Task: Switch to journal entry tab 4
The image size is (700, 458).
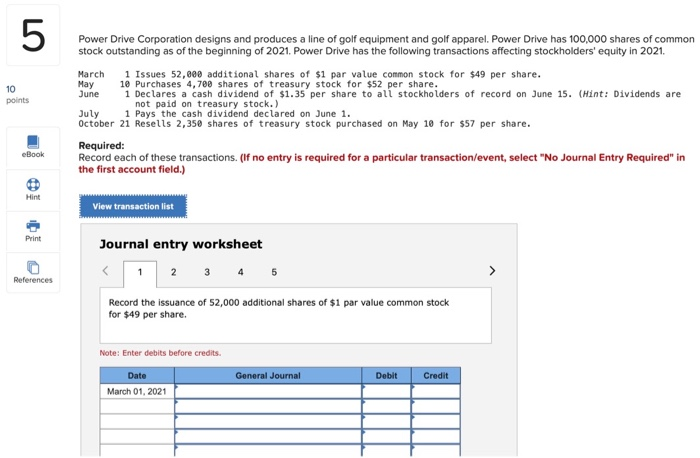Action: 240,272
